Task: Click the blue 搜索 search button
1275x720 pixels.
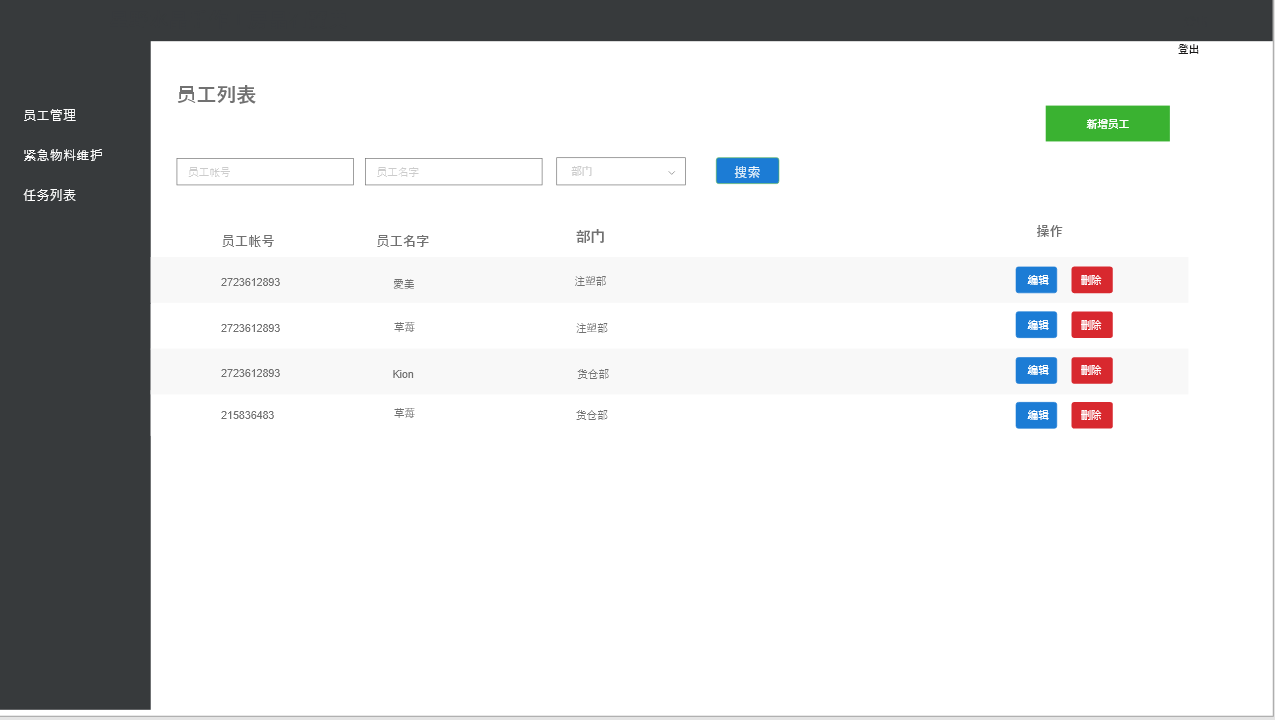Action: click(747, 171)
